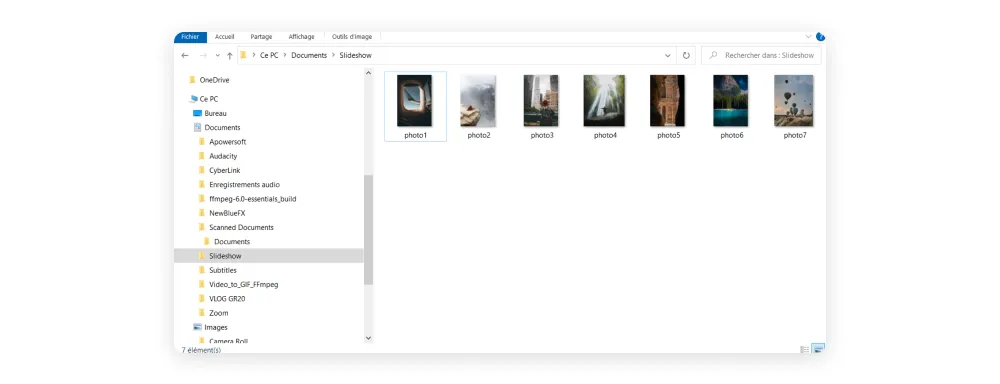The image size is (1000, 384).
Task: Go forward with the right arrow
Action: click(x=203, y=55)
